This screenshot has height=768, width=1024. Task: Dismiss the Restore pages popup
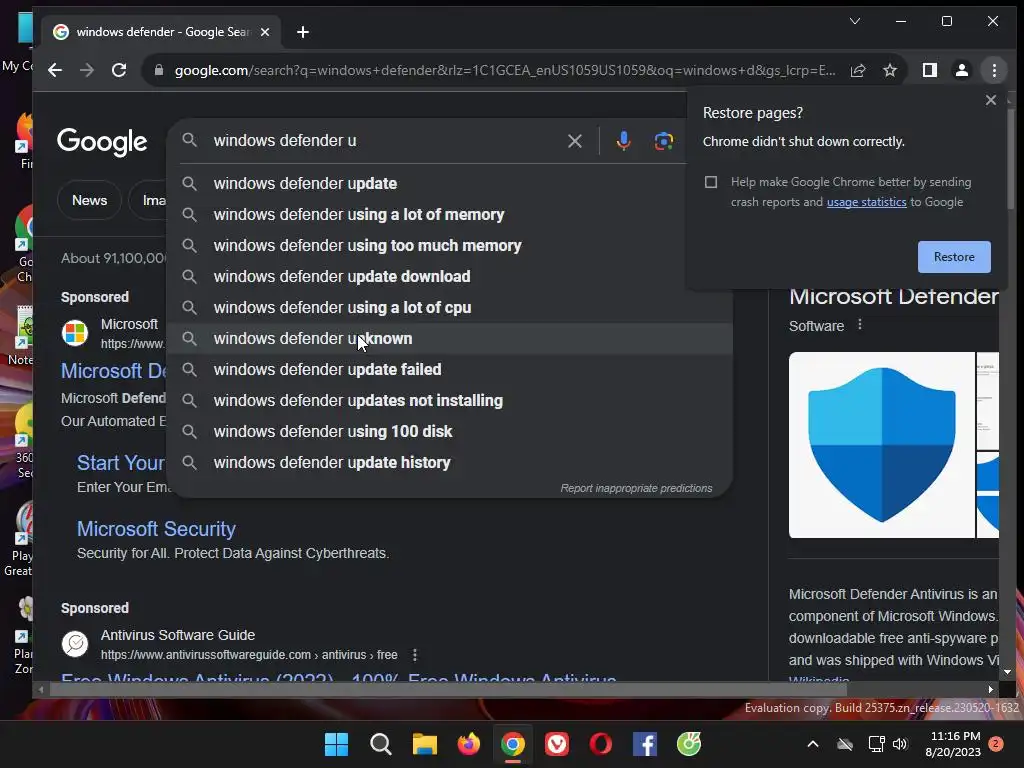991,100
